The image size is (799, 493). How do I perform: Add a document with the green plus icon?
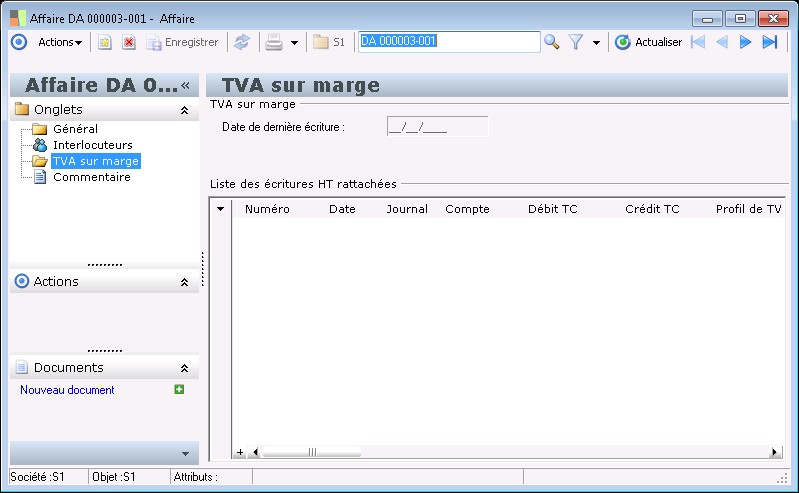179,390
